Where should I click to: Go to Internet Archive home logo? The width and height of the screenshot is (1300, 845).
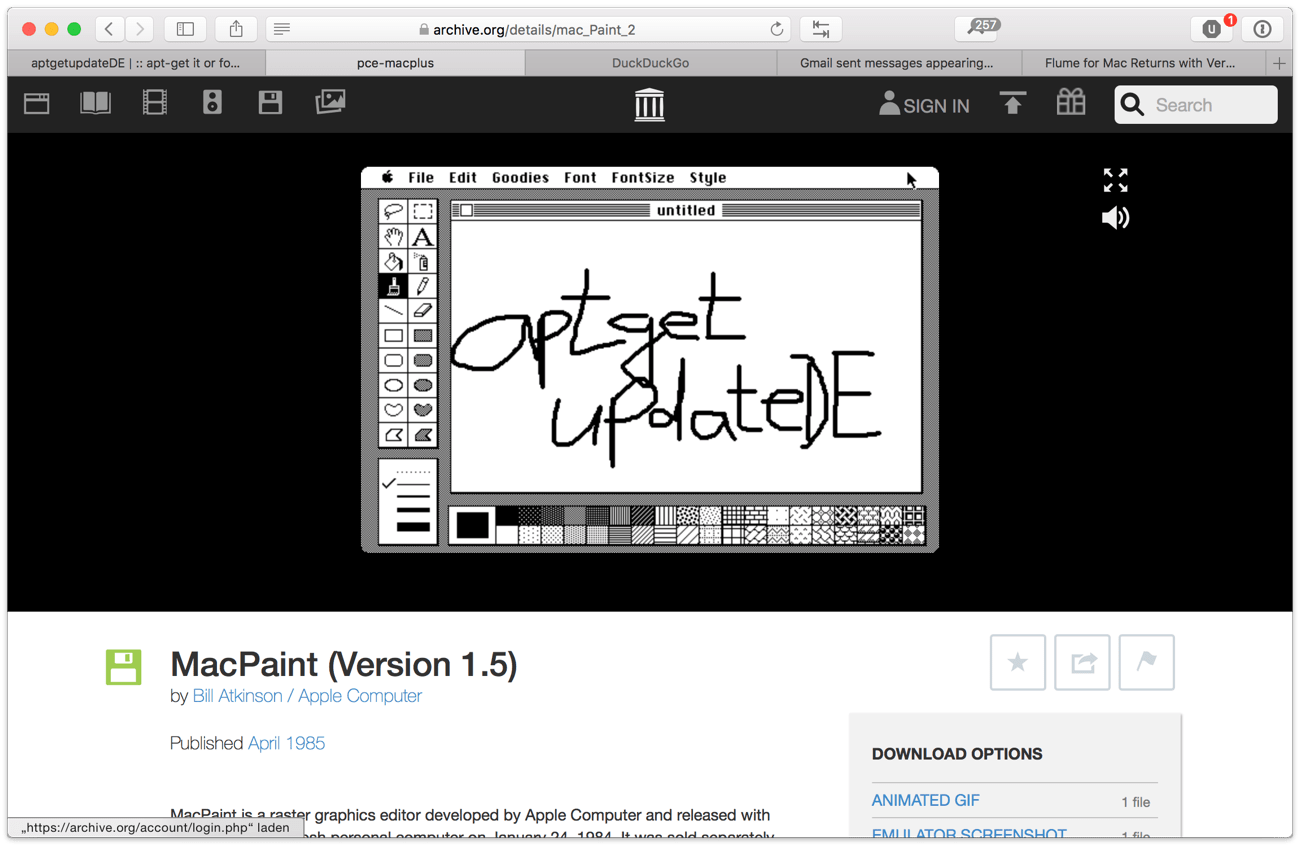pyautogui.click(x=649, y=104)
